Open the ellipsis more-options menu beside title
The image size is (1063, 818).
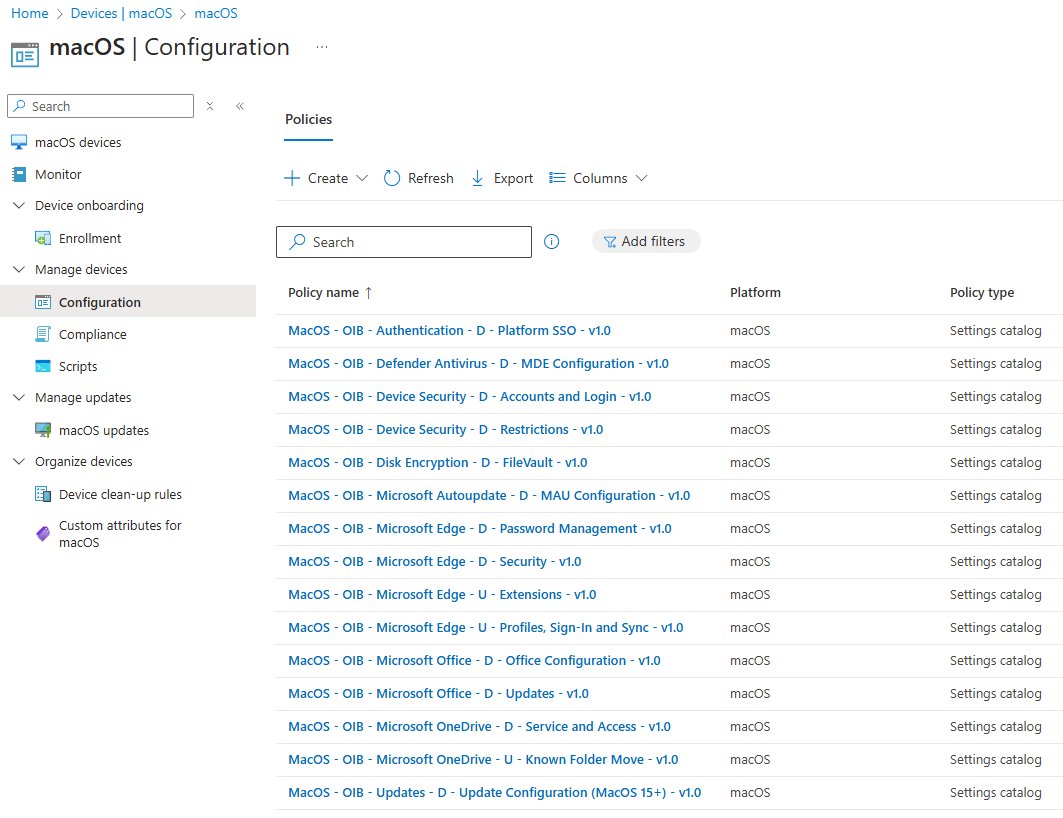322,47
